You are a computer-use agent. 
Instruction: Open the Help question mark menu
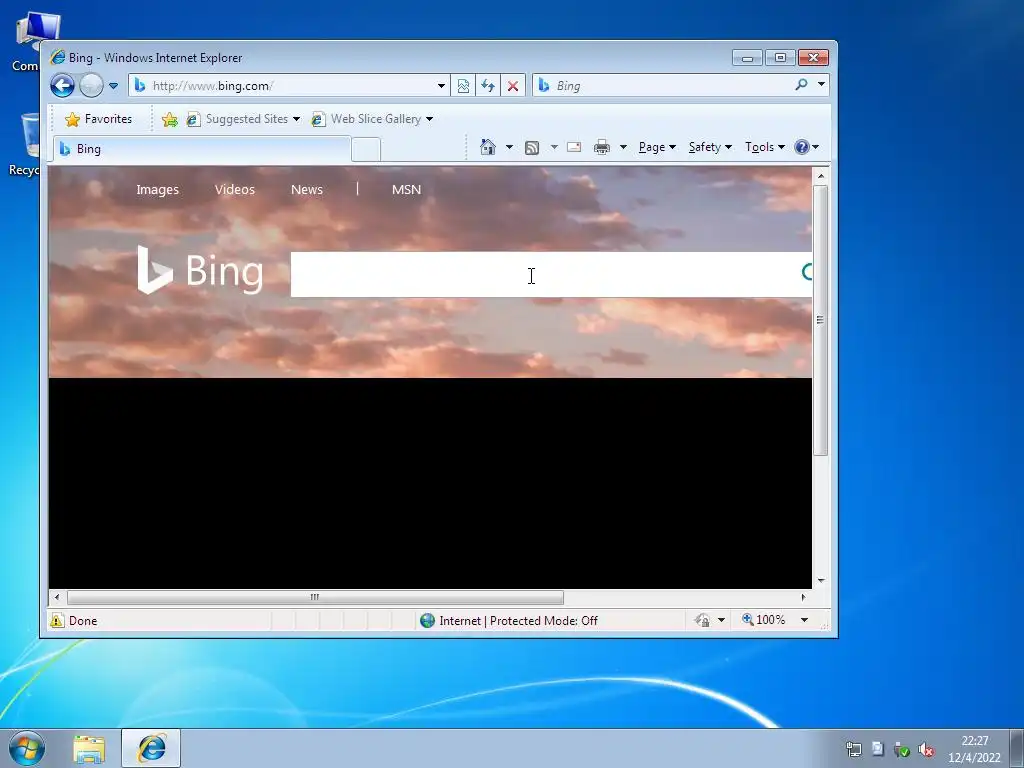(806, 147)
